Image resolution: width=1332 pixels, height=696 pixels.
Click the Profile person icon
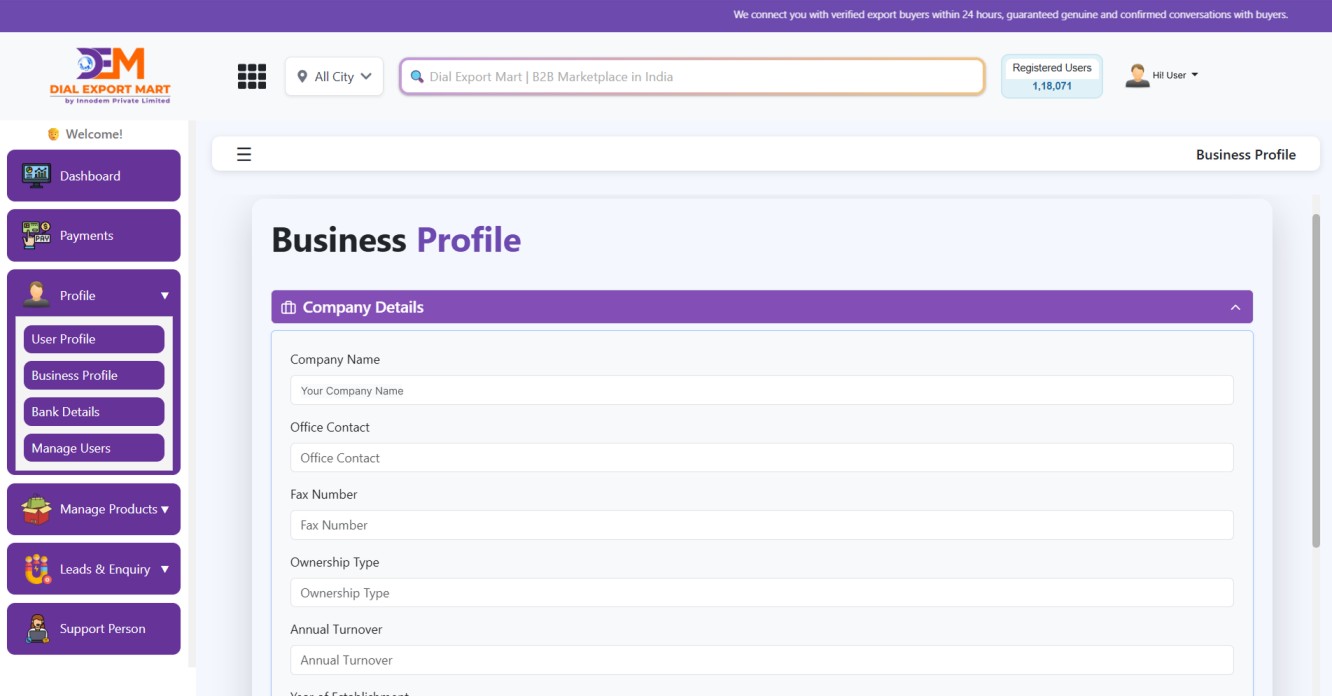[36, 295]
